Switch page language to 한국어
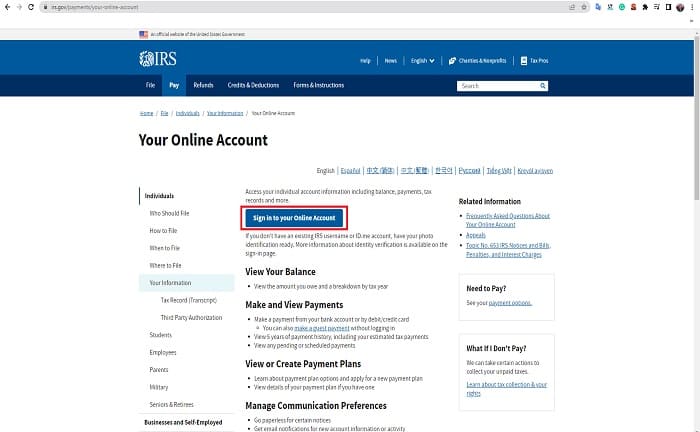This screenshot has height=432, width=700. (x=444, y=171)
